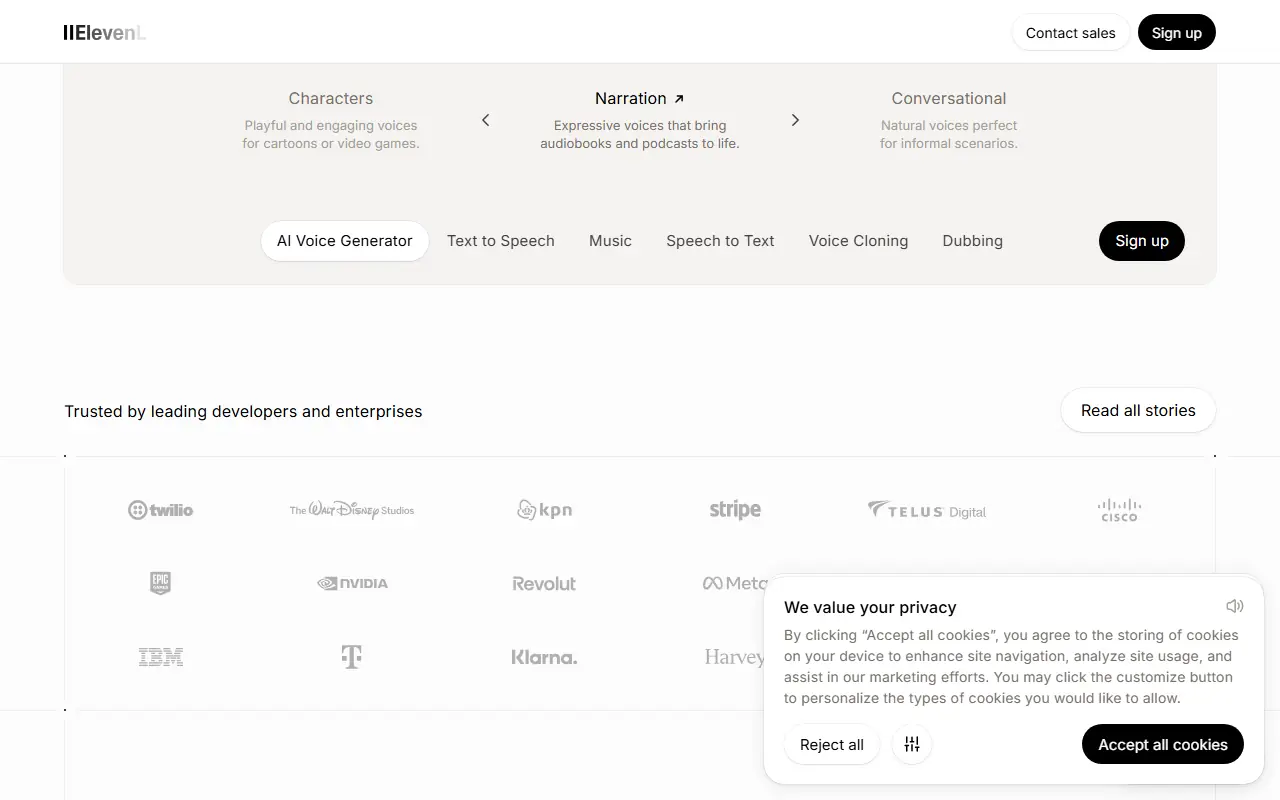Click the Klarna logo
Image resolution: width=1280 pixels, height=800 pixels.
point(544,657)
